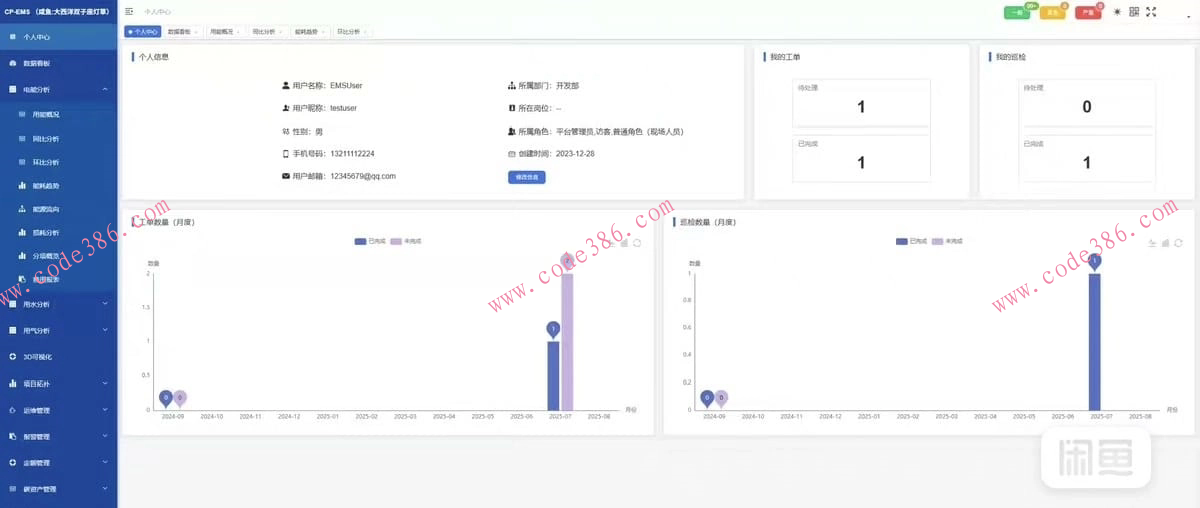The width and height of the screenshot is (1200, 508).
Task: Close the 数据看板 page tab
Action: [x=196, y=32]
